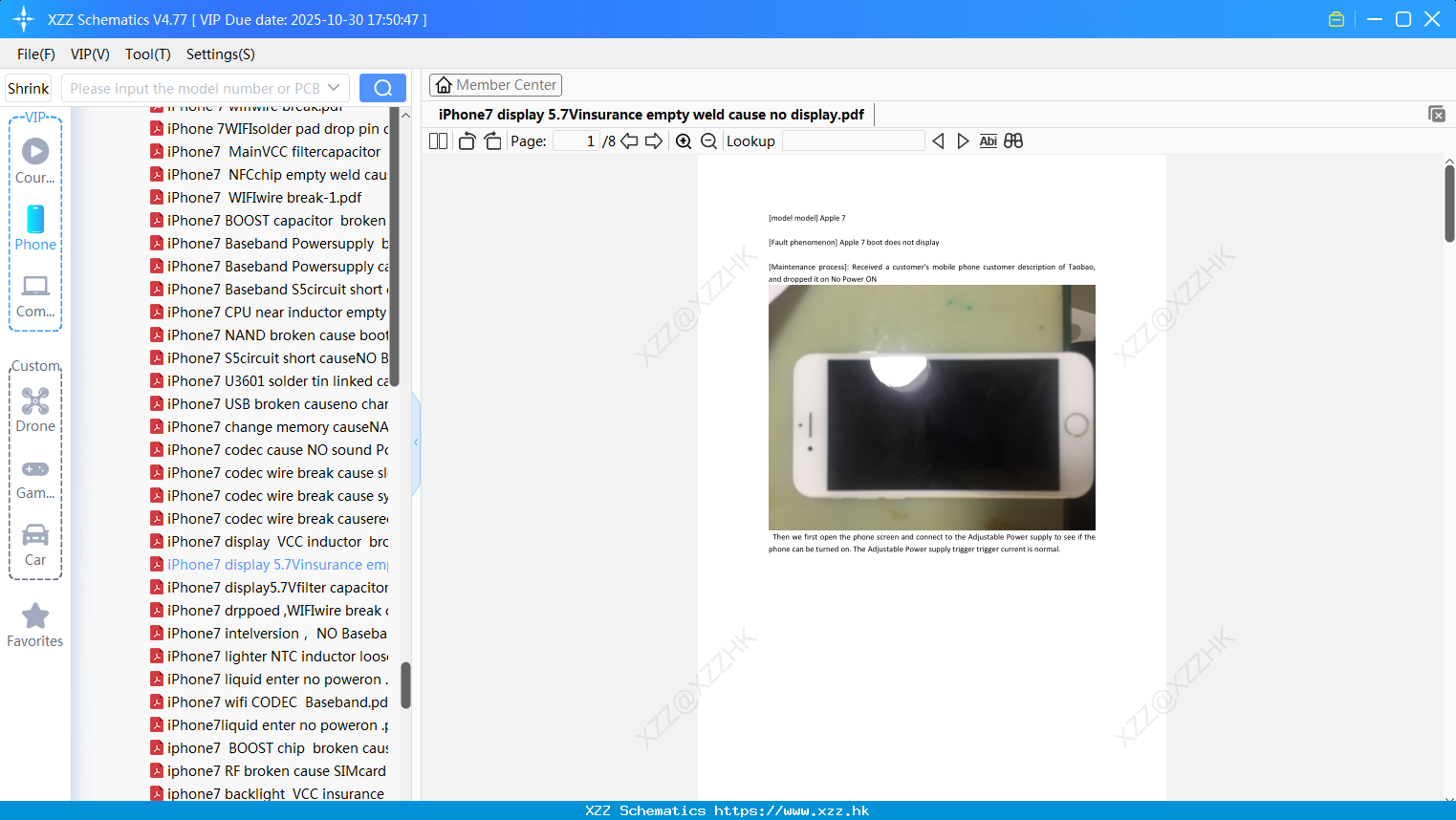The width and height of the screenshot is (1456, 820).
Task: Open the VIP(V) menu
Action: coord(90,54)
